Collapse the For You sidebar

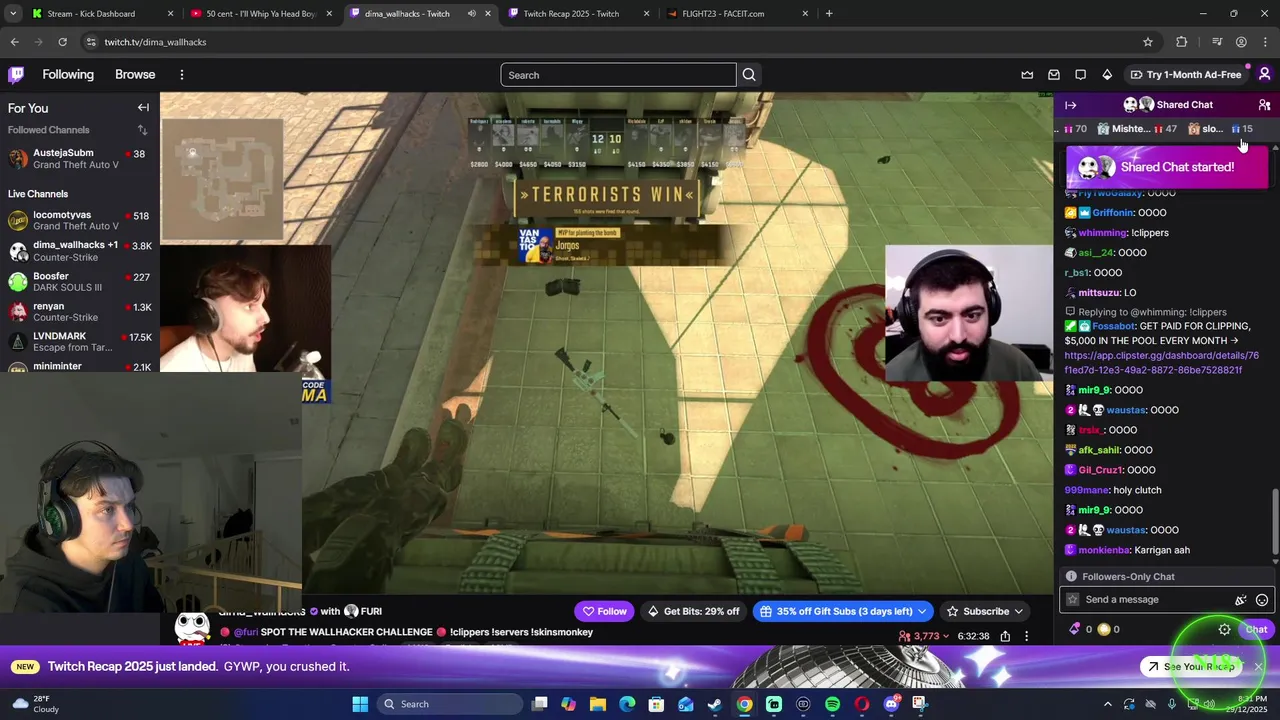pos(143,108)
